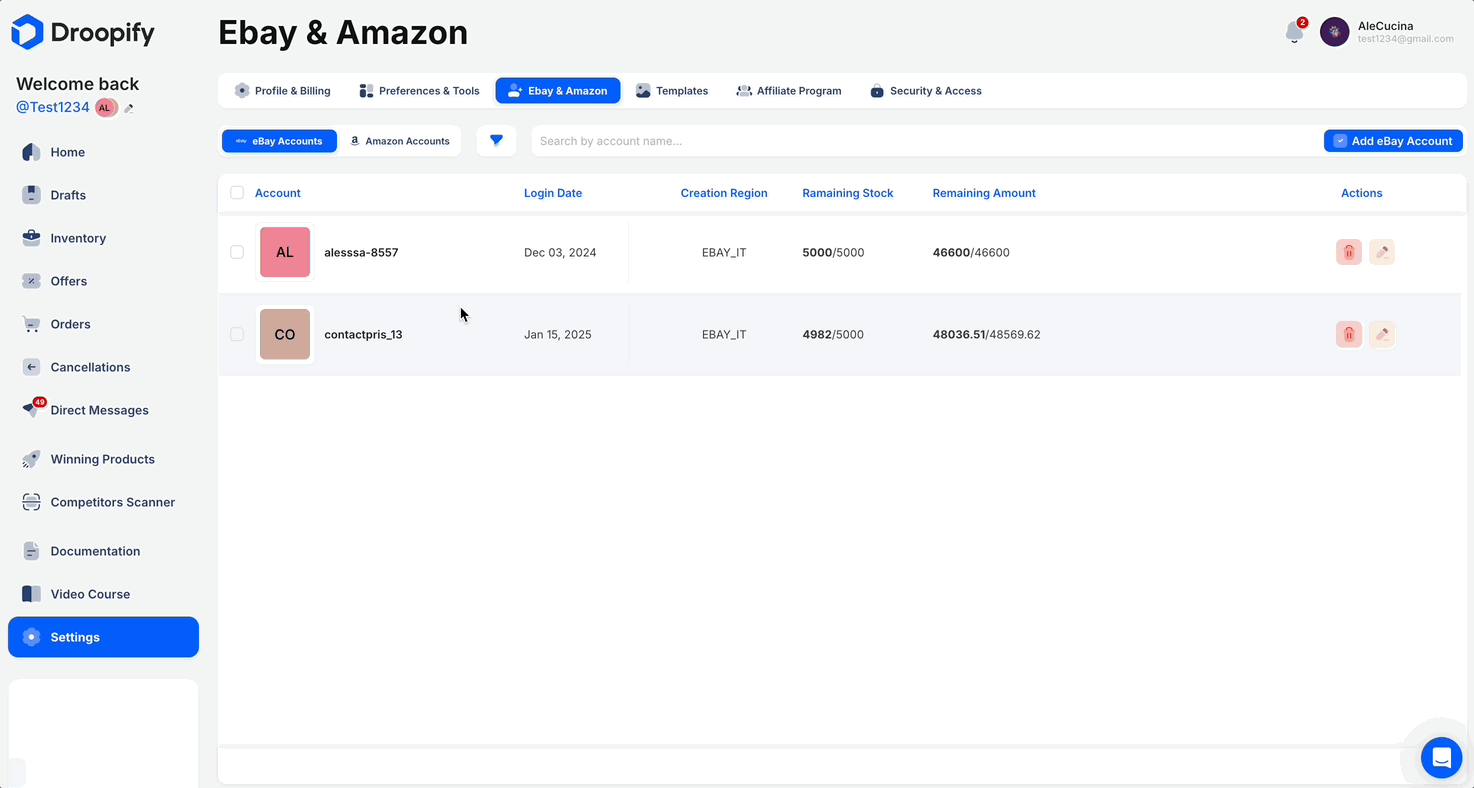Image resolution: width=1474 pixels, height=788 pixels.
Task: Switch to the Profile & Billing tab
Action: tap(283, 91)
